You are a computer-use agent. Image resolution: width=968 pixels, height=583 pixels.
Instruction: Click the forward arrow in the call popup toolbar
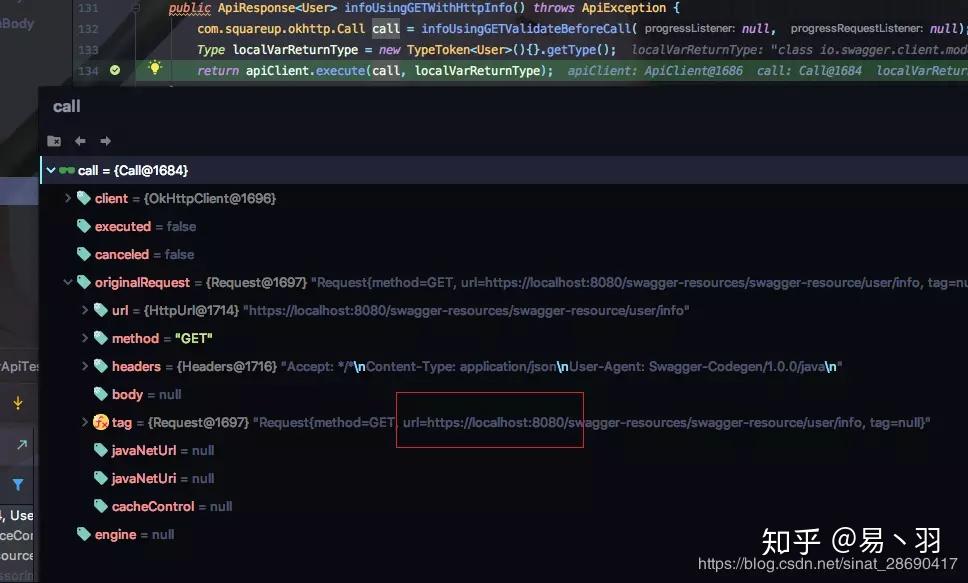[x=105, y=141]
